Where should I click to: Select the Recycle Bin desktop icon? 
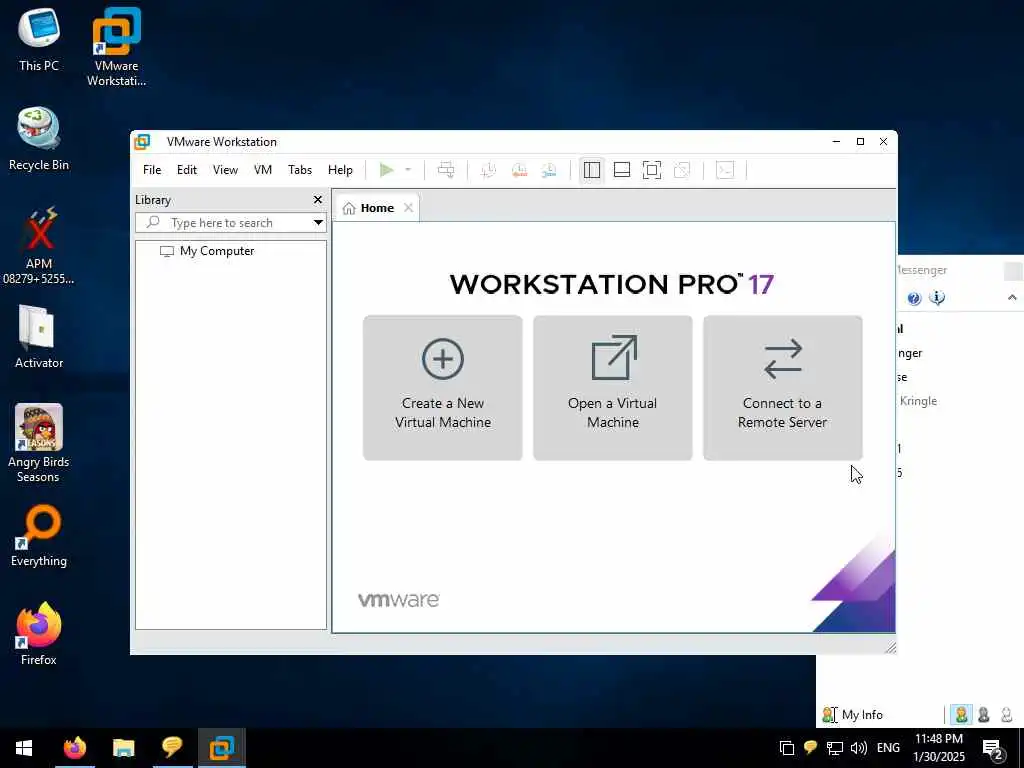point(39,139)
